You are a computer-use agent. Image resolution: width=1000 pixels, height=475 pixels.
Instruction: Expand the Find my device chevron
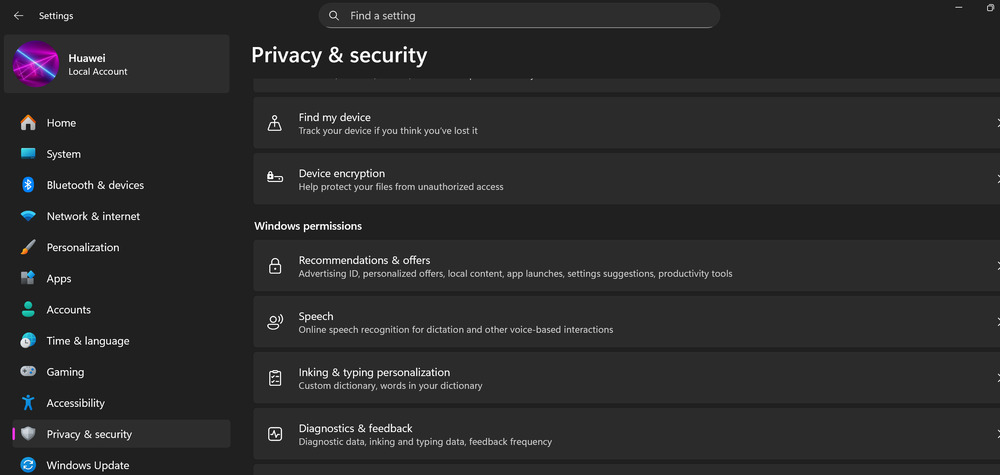pos(996,123)
